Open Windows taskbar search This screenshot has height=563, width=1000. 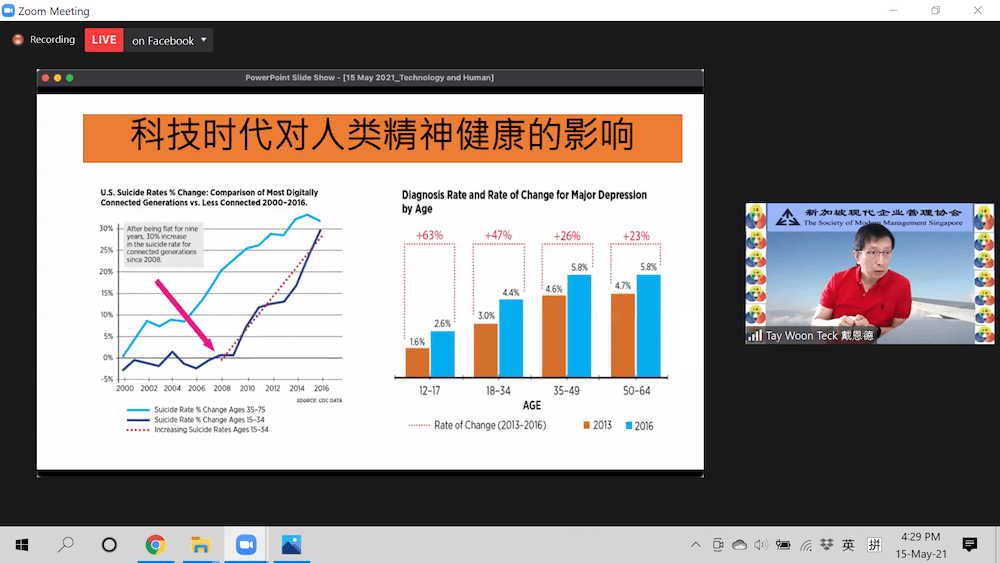[66, 545]
